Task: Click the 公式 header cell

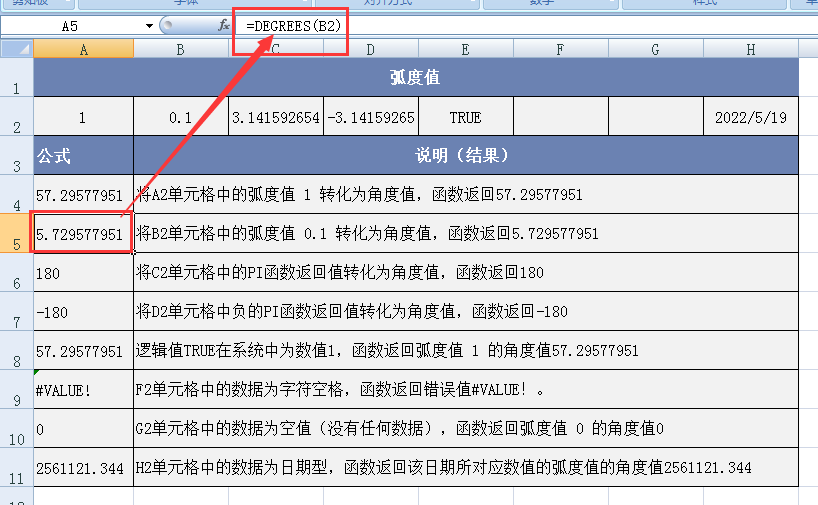Action: tap(83, 155)
